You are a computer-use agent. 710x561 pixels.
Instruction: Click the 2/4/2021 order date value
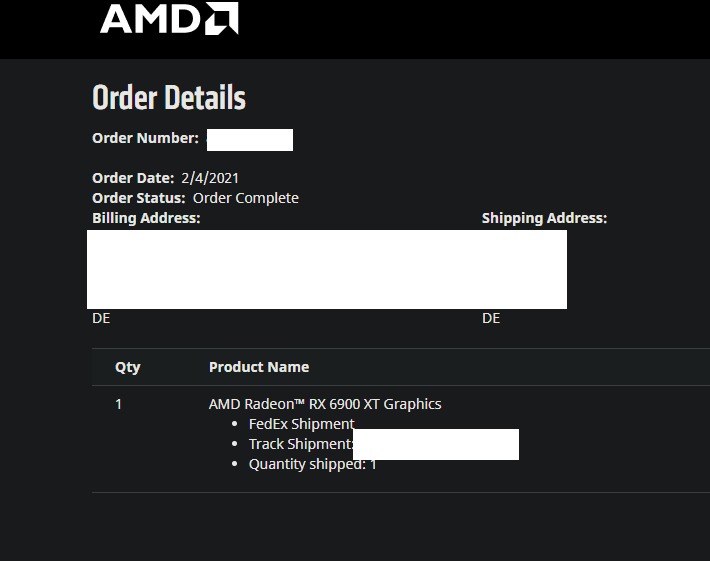pos(210,178)
